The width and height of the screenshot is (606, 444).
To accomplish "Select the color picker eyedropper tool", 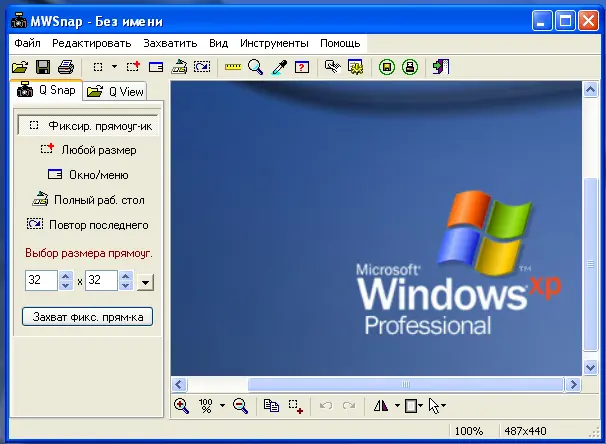I will click(x=279, y=67).
